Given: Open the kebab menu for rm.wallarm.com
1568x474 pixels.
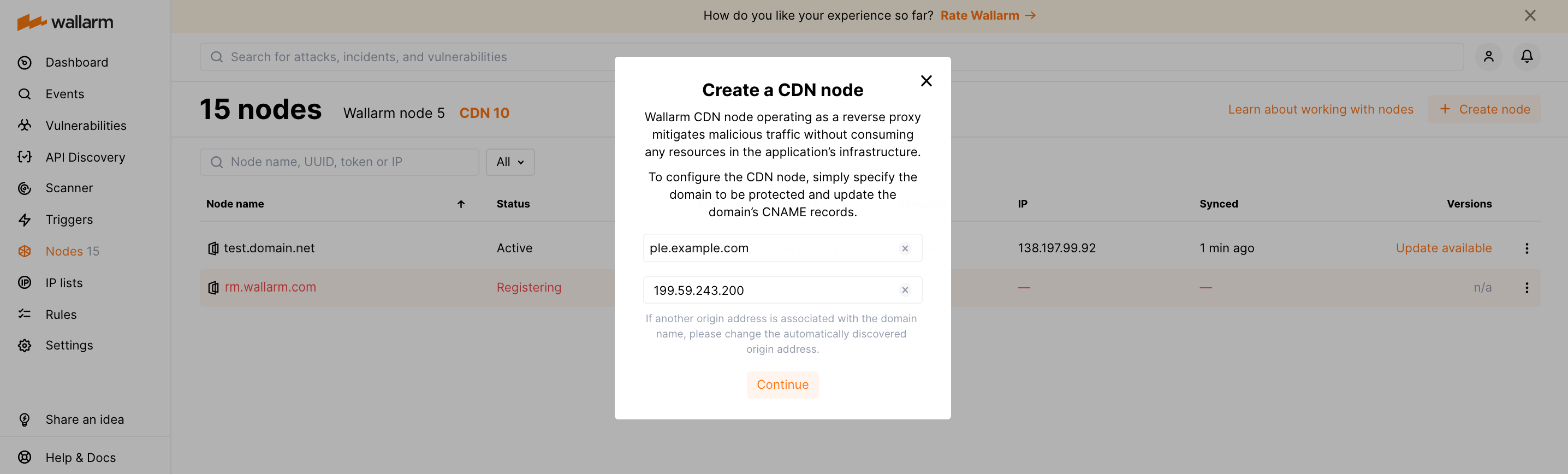Looking at the screenshot, I should pos(1527,287).
